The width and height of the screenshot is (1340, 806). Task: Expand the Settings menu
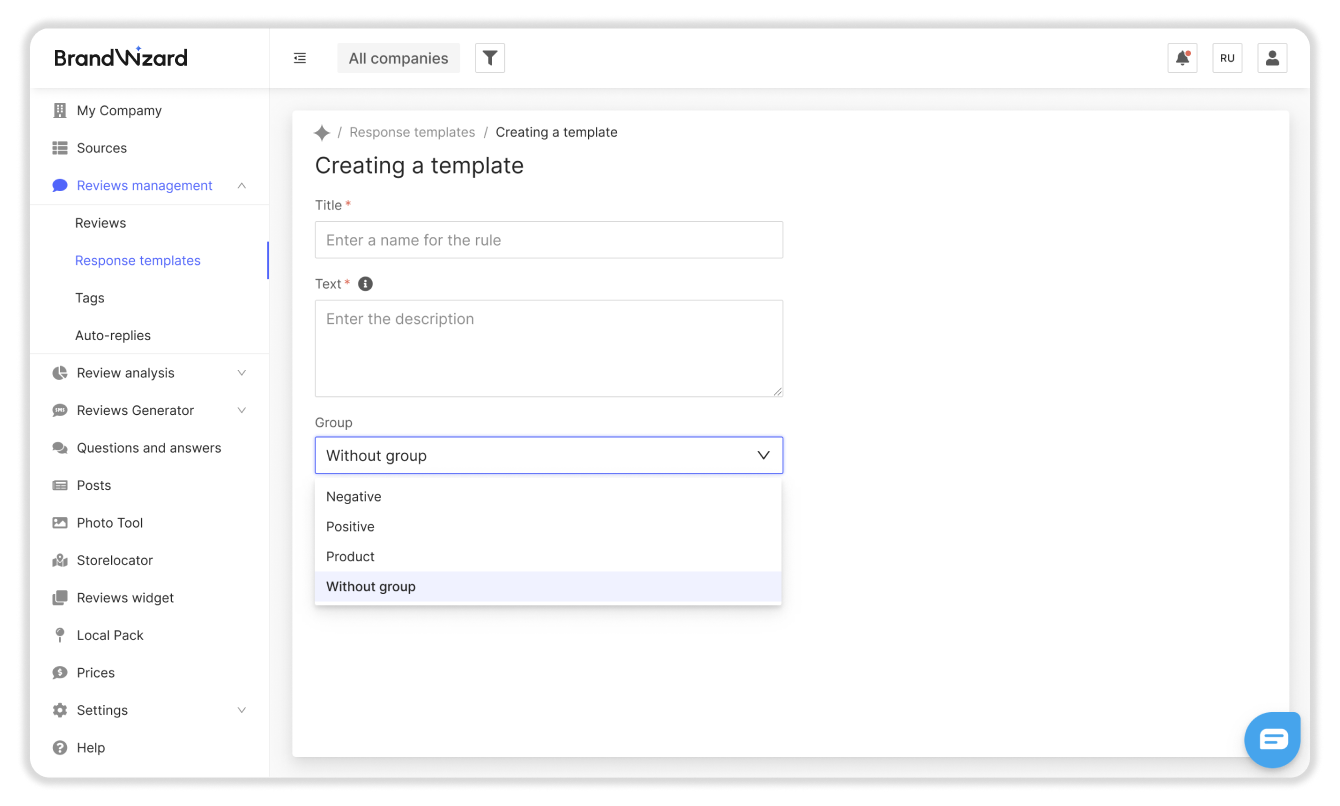[242, 710]
